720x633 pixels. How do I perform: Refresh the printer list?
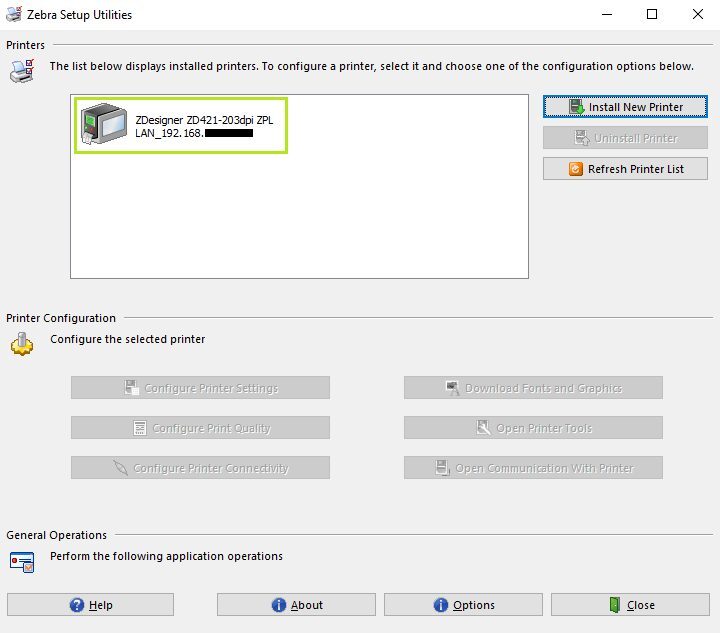tap(625, 169)
